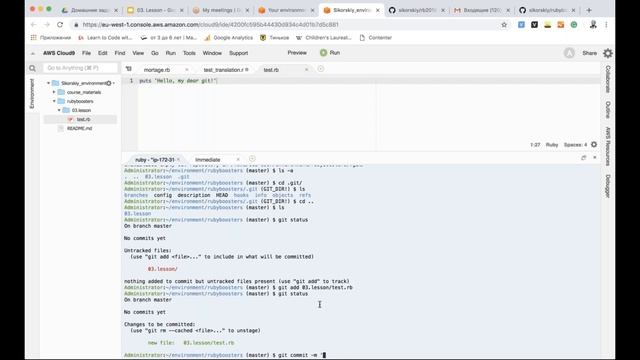Click the green Run icon
The width and height of the screenshot is (640, 360).
[323, 53]
